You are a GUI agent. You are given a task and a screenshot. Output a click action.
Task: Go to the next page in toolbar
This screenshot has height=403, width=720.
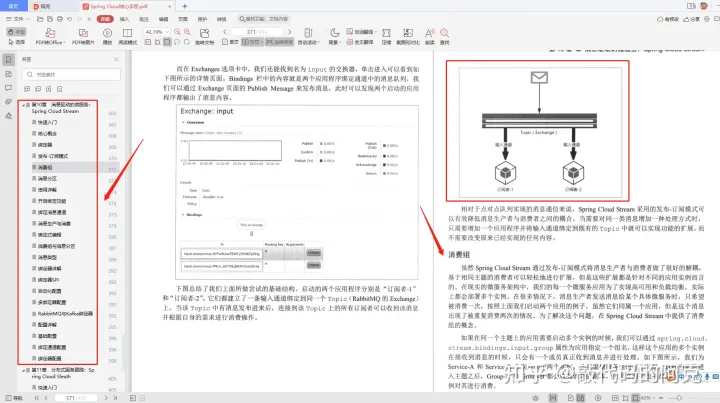point(289,32)
